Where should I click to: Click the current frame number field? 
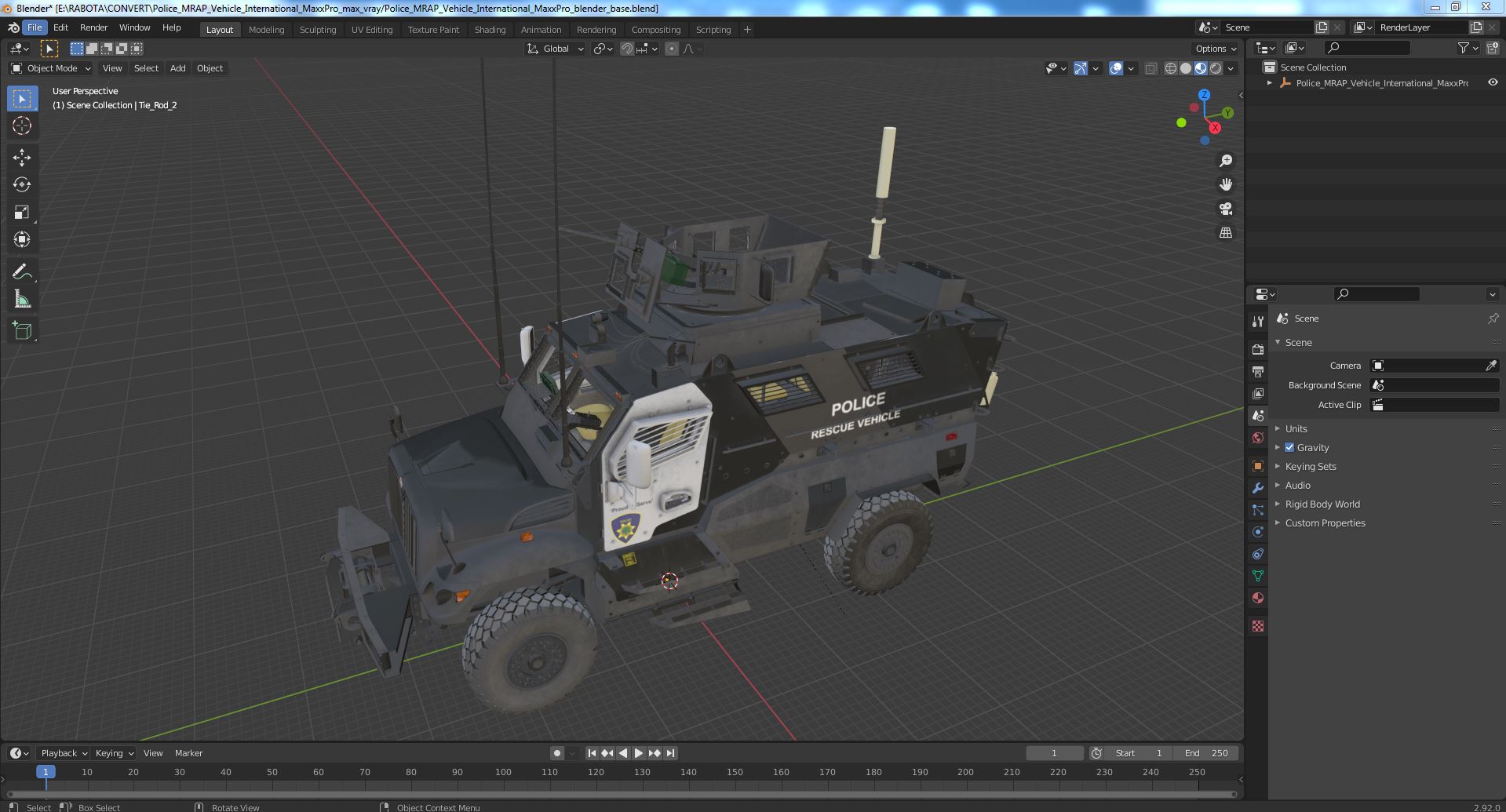[x=1054, y=753]
